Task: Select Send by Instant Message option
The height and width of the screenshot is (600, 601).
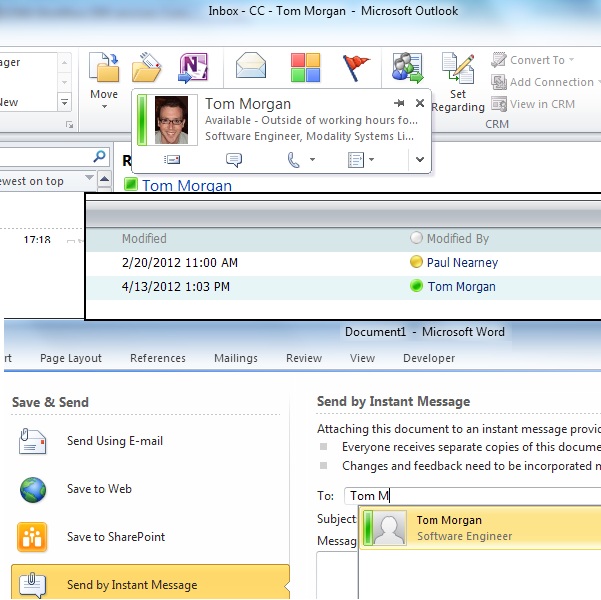Action: pos(150,583)
